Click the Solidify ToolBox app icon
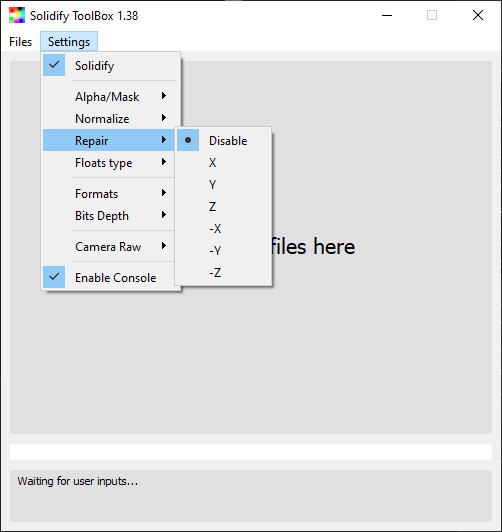 [17, 15]
